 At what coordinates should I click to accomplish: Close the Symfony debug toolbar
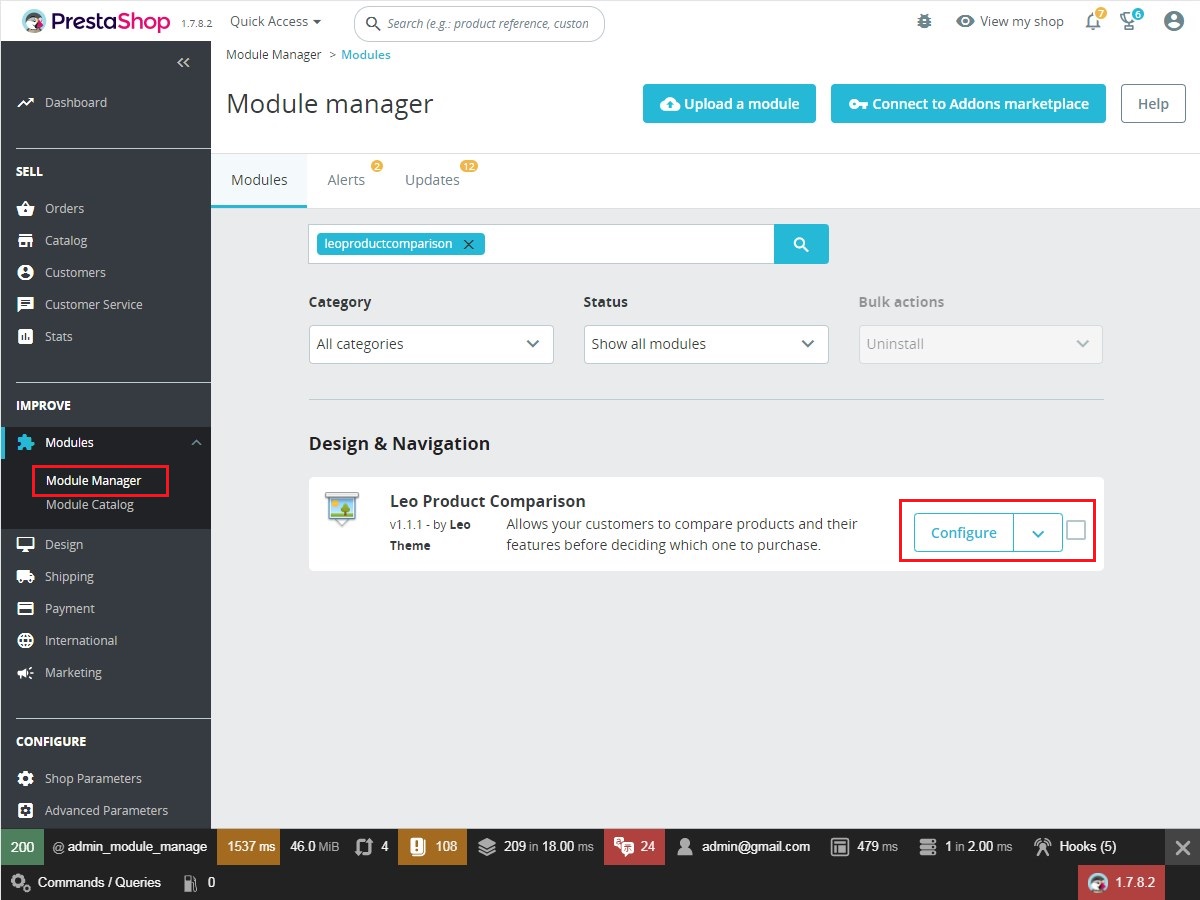(x=1182, y=847)
